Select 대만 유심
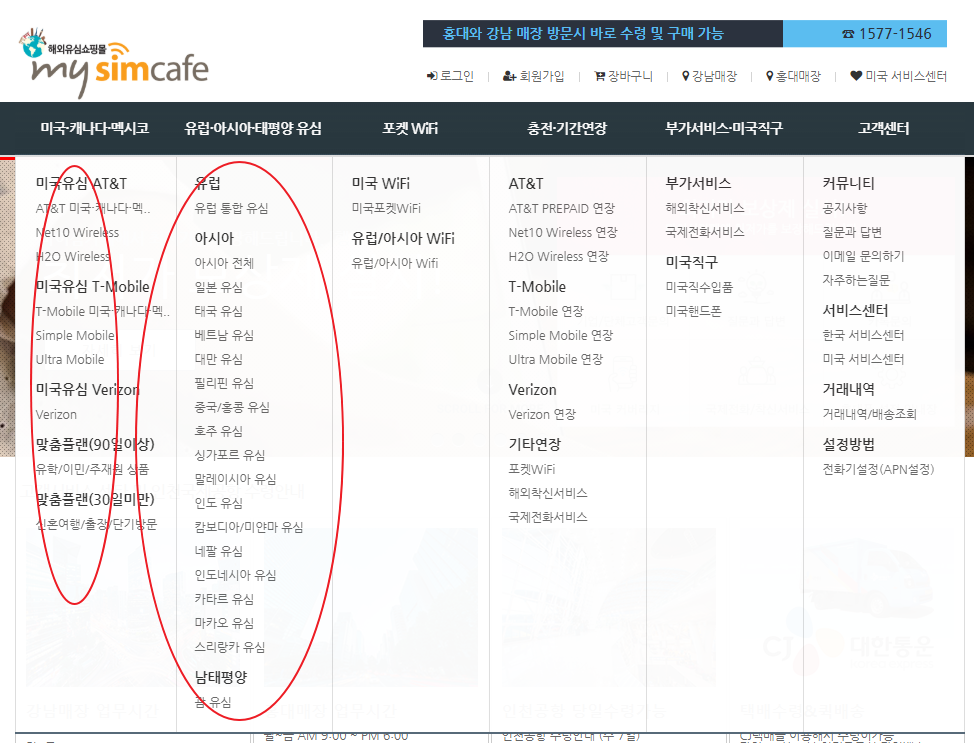 click(219, 359)
